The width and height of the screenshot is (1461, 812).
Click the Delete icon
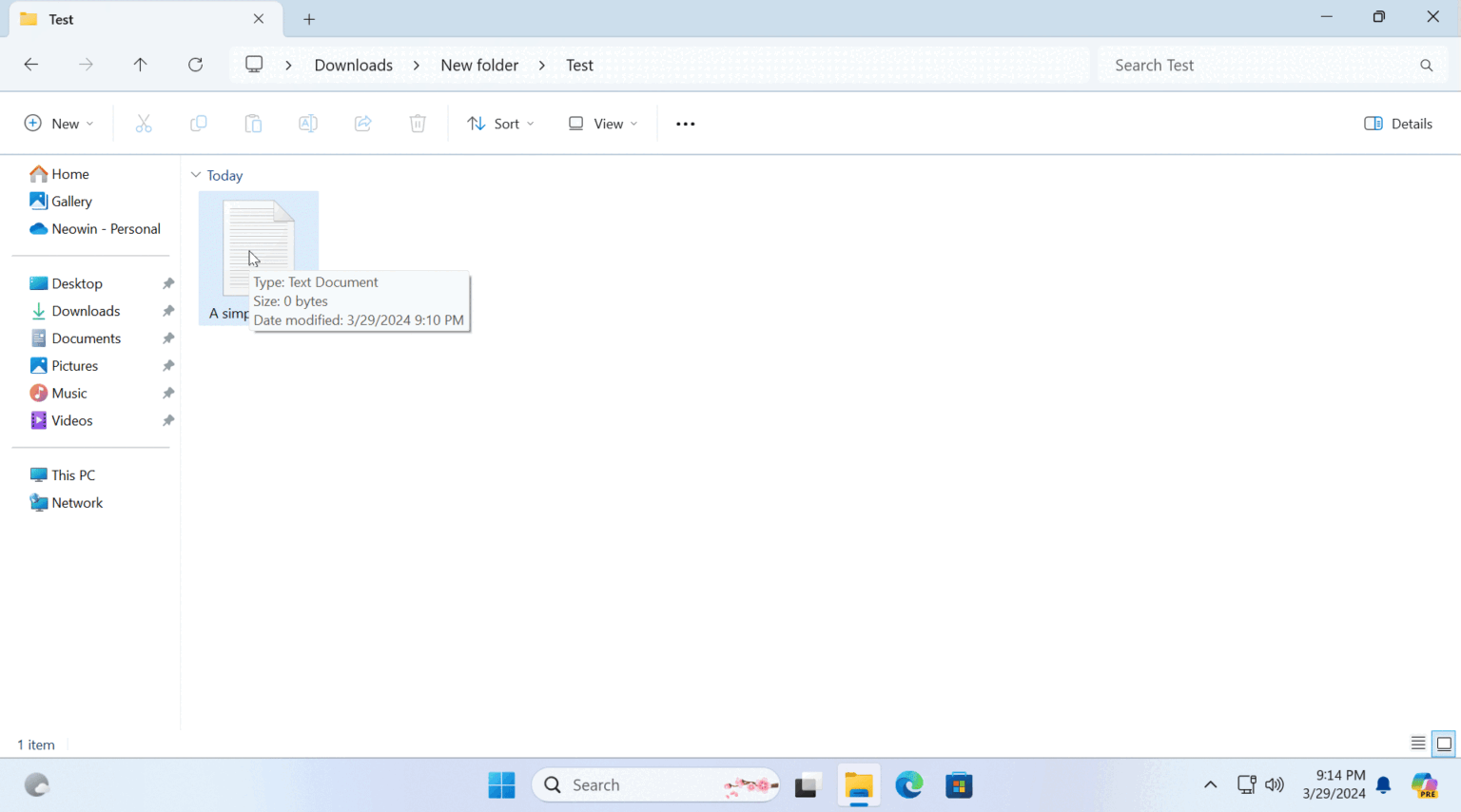tap(417, 123)
